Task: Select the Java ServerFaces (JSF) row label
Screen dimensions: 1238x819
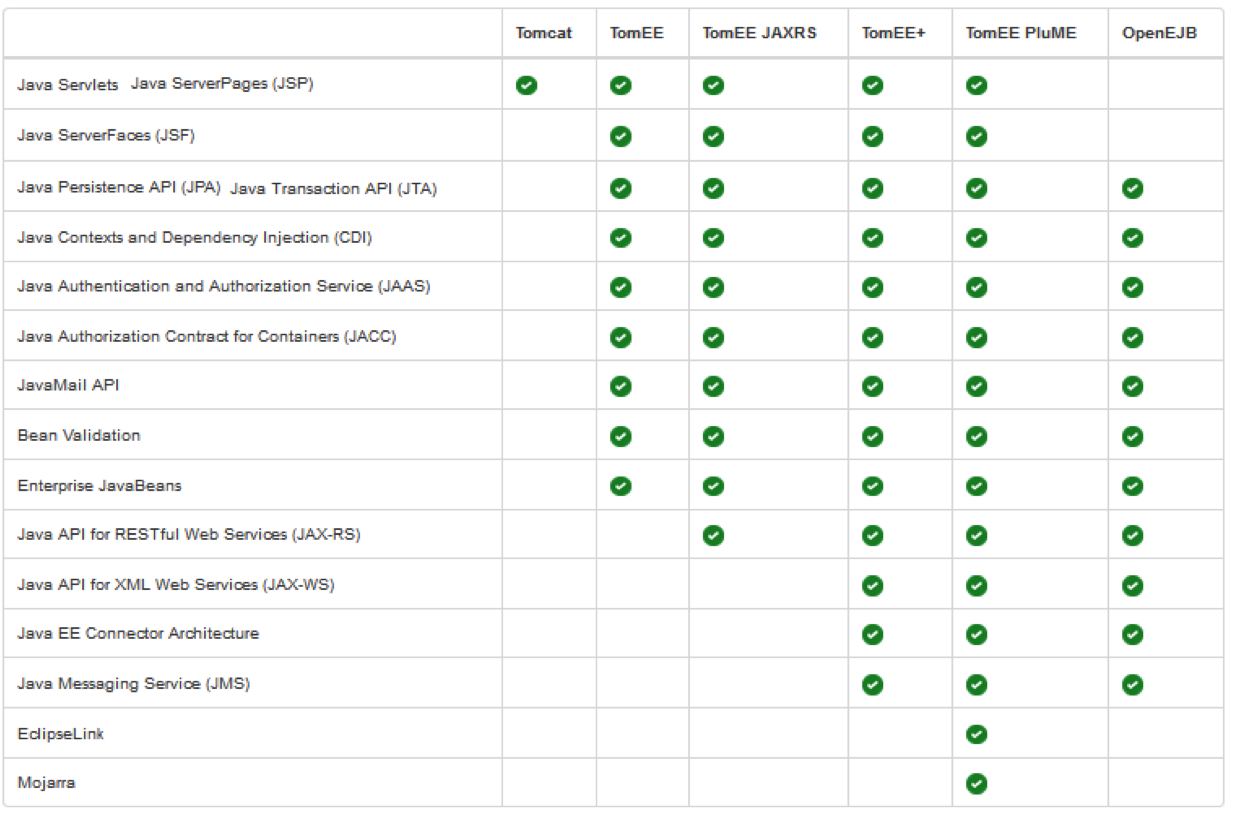Action: (x=106, y=136)
